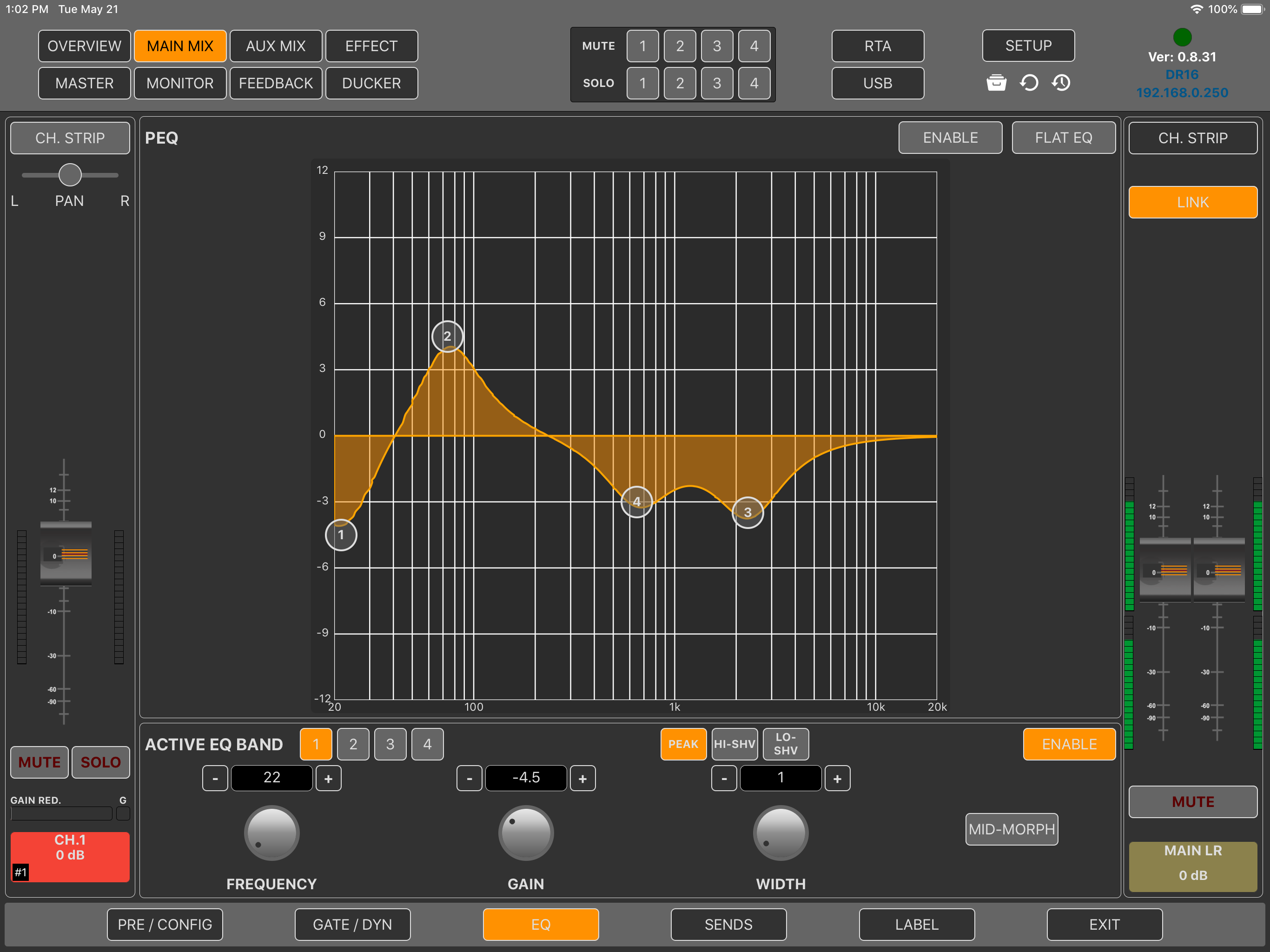The height and width of the screenshot is (952, 1270).
Task: Enable the PEQ with top ENABLE button
Action: click(x=950, y=138)
